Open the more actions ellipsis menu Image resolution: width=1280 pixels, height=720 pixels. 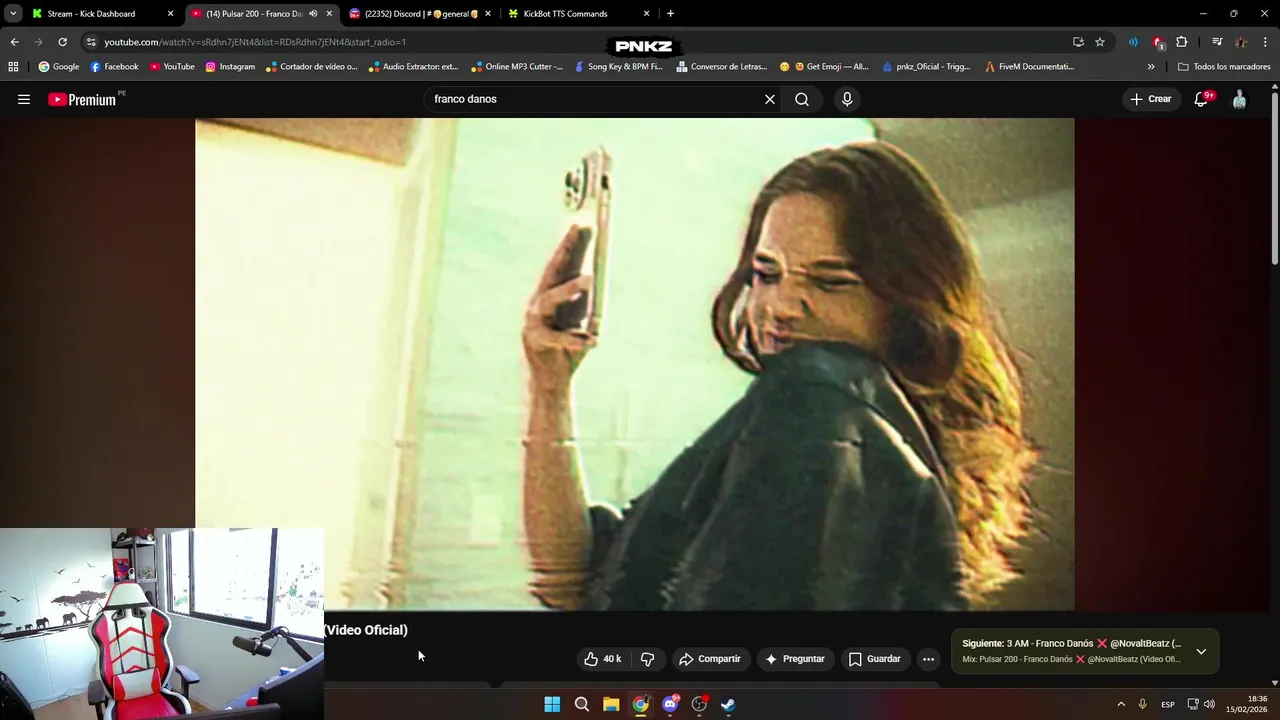click(928, 659)
